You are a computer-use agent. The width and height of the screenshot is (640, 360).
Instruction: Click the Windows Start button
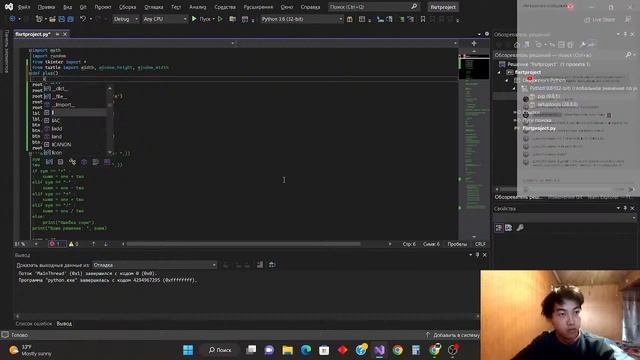coord(188,350)
